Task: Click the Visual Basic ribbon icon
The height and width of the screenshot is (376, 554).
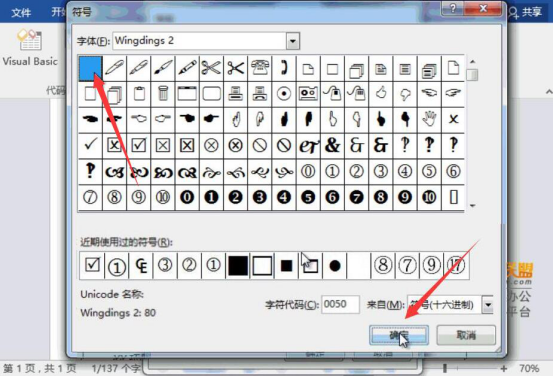Action: coord(30,48)
